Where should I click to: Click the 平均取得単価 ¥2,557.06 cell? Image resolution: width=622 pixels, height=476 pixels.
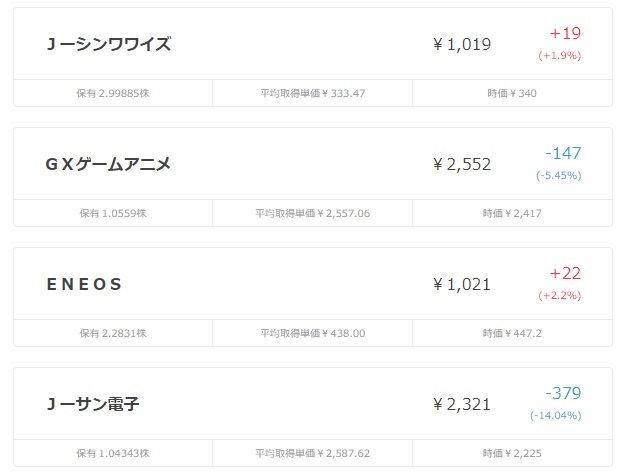coord(313,213)
